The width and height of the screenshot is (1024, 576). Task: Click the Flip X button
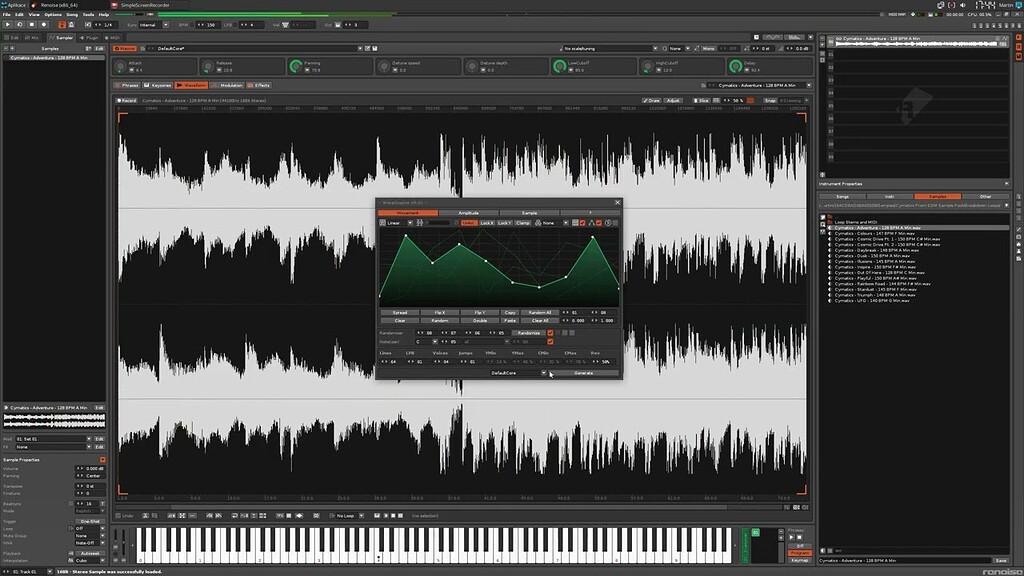click(x=440, y=313)
